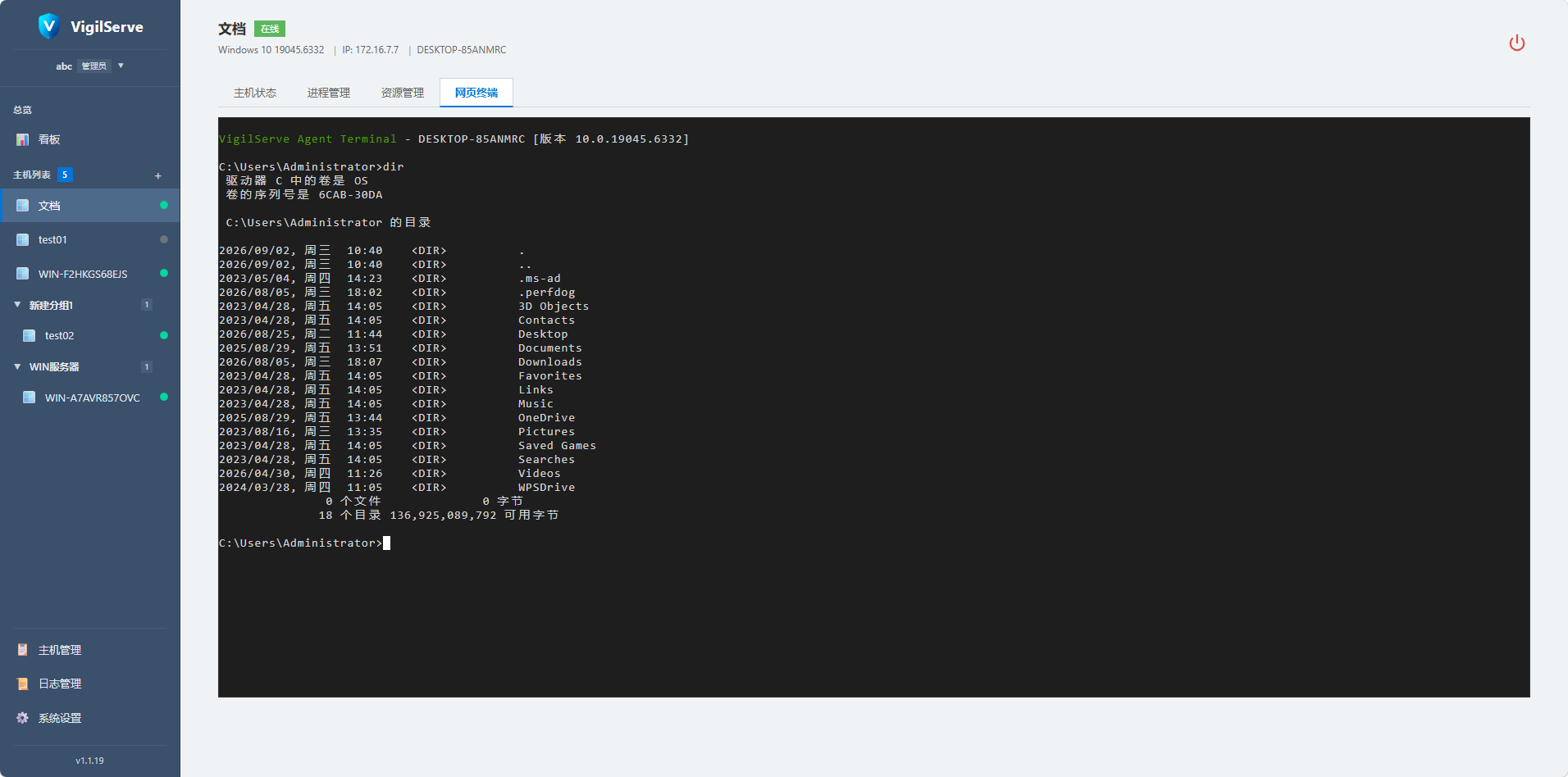Click the 6CAB-30DA volume serial number
This screenshot has height=777, width=1568.
tap(351, 195)
